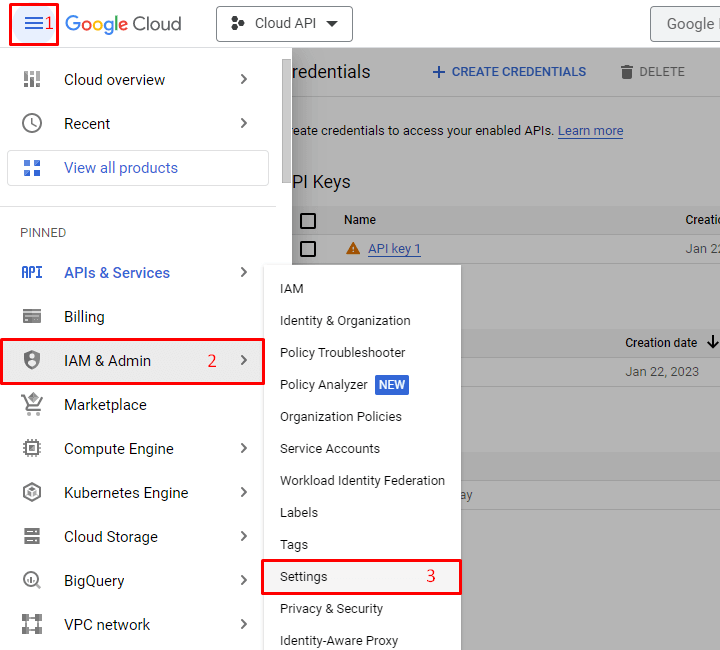
Task: Click the Google Cloud logo
Action: tap(123, 24)
